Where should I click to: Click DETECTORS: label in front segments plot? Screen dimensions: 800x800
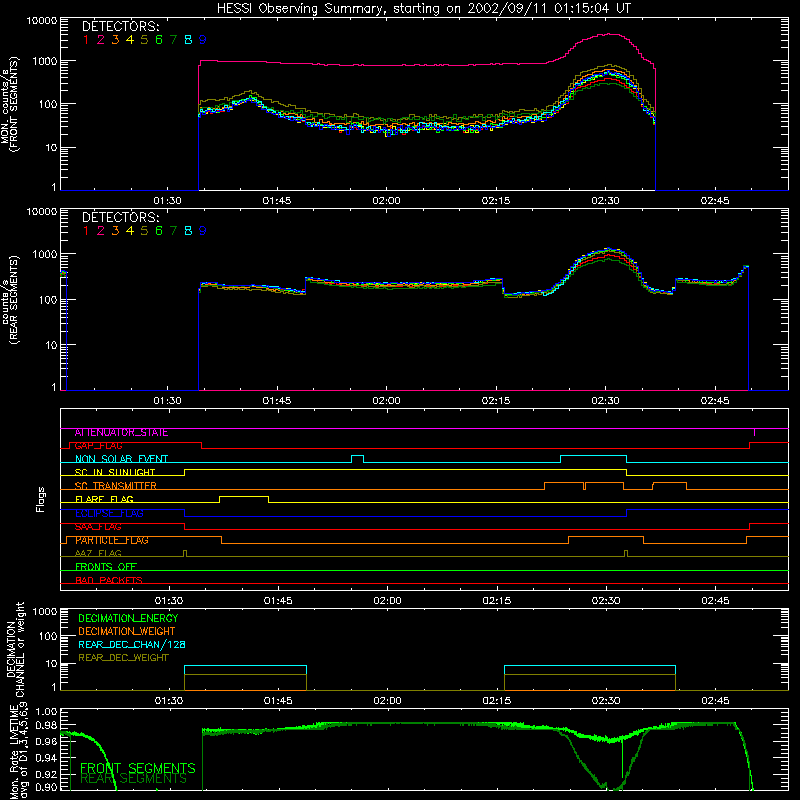point(120,26)
